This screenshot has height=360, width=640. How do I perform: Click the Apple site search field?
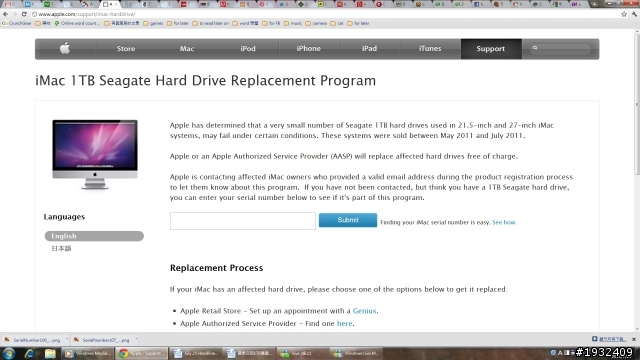560,49
